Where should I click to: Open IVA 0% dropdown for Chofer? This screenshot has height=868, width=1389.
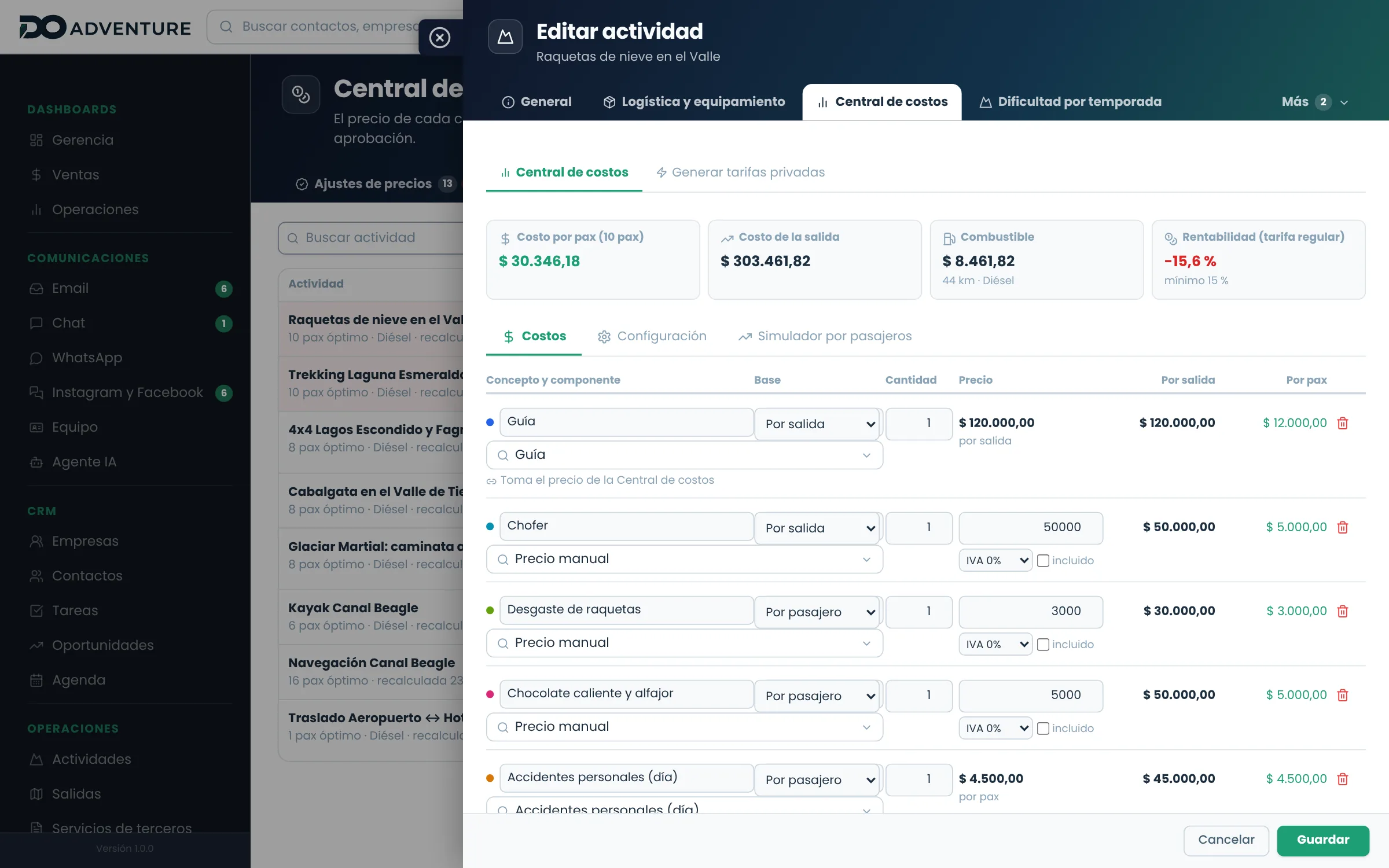(x=995, y=561)
